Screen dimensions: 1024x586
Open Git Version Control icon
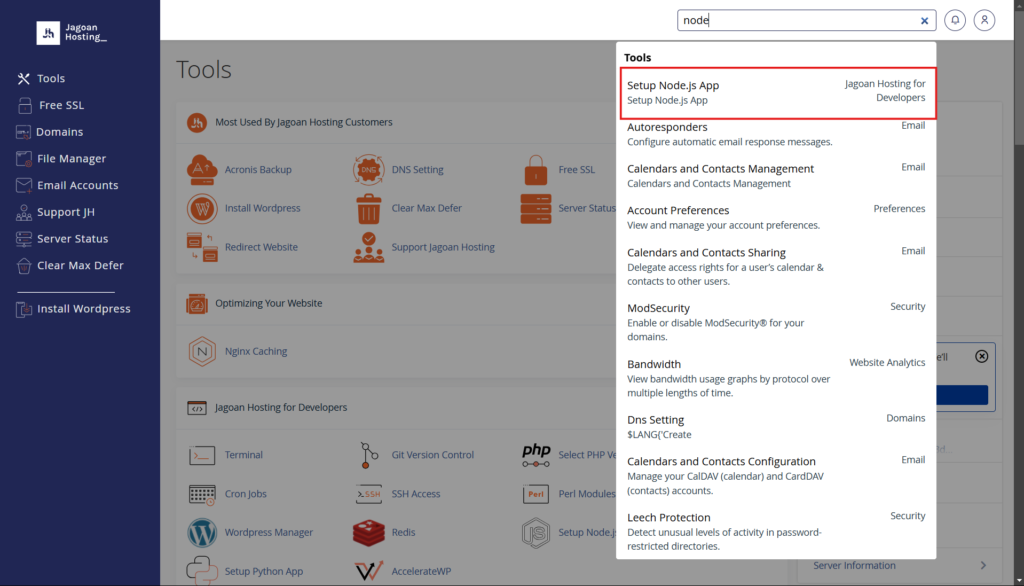tap(369, 455)
